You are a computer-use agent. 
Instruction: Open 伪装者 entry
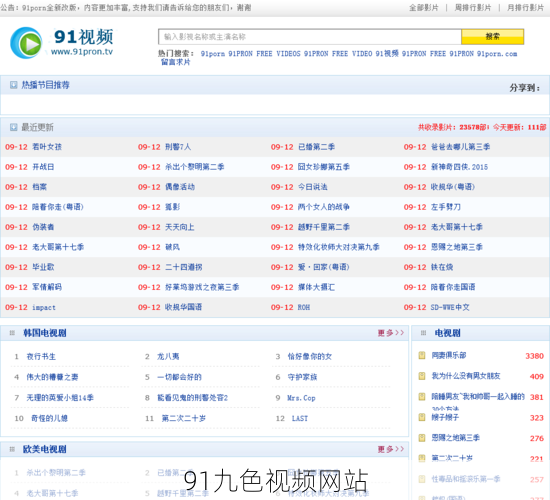pos(43,227)
